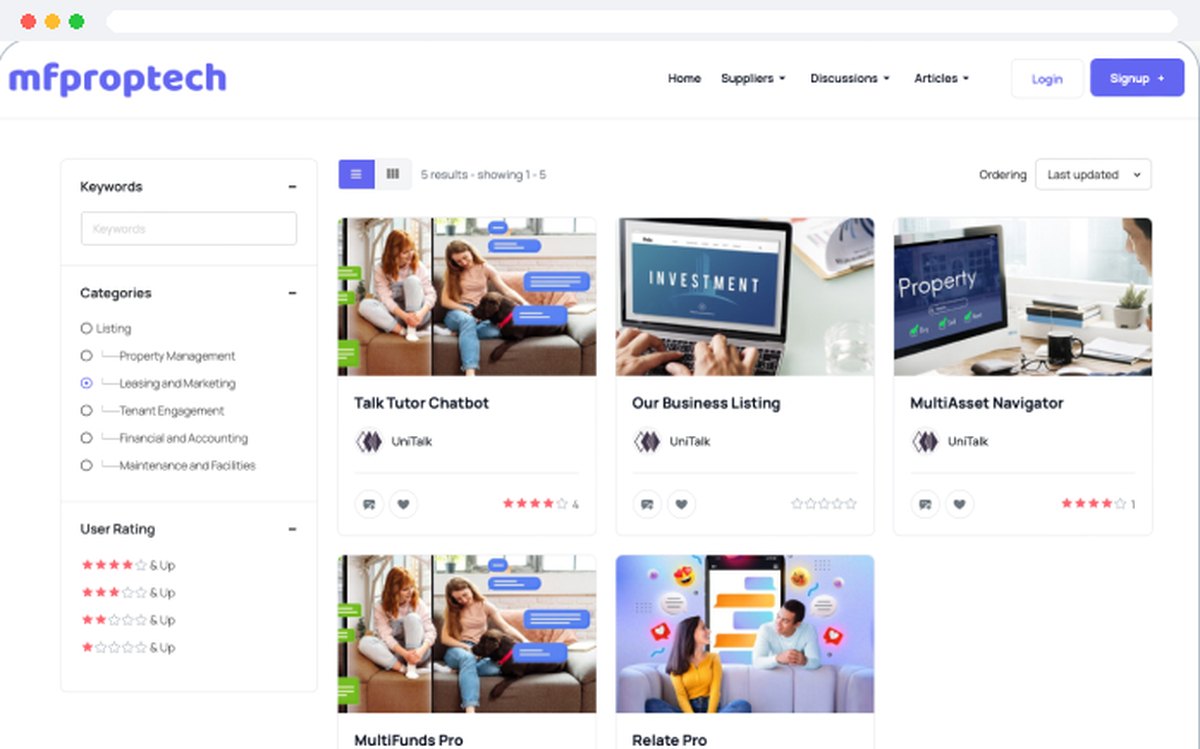Image resolution: width=1200 pixels, height=749 pixels.
Task: Open the Discussions dropdown menu
Action: [850, 78]
